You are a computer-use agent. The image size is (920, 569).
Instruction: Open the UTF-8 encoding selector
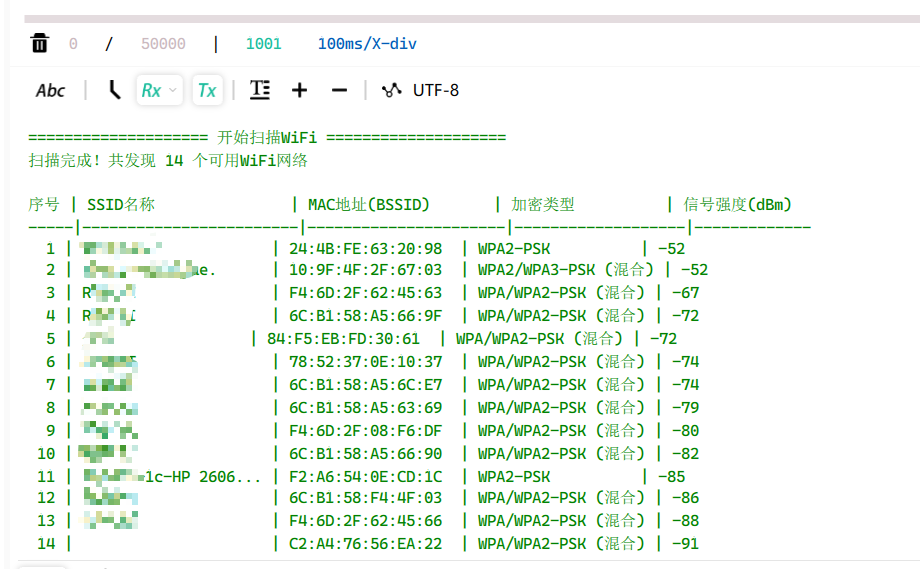pos(436,90)
